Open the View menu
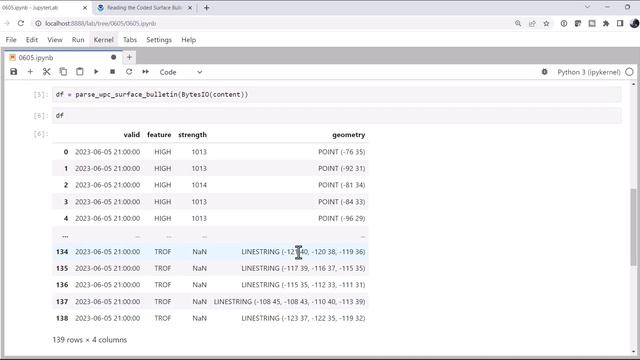640x360 pixels. pyautogui.click(x=55, y=40)
